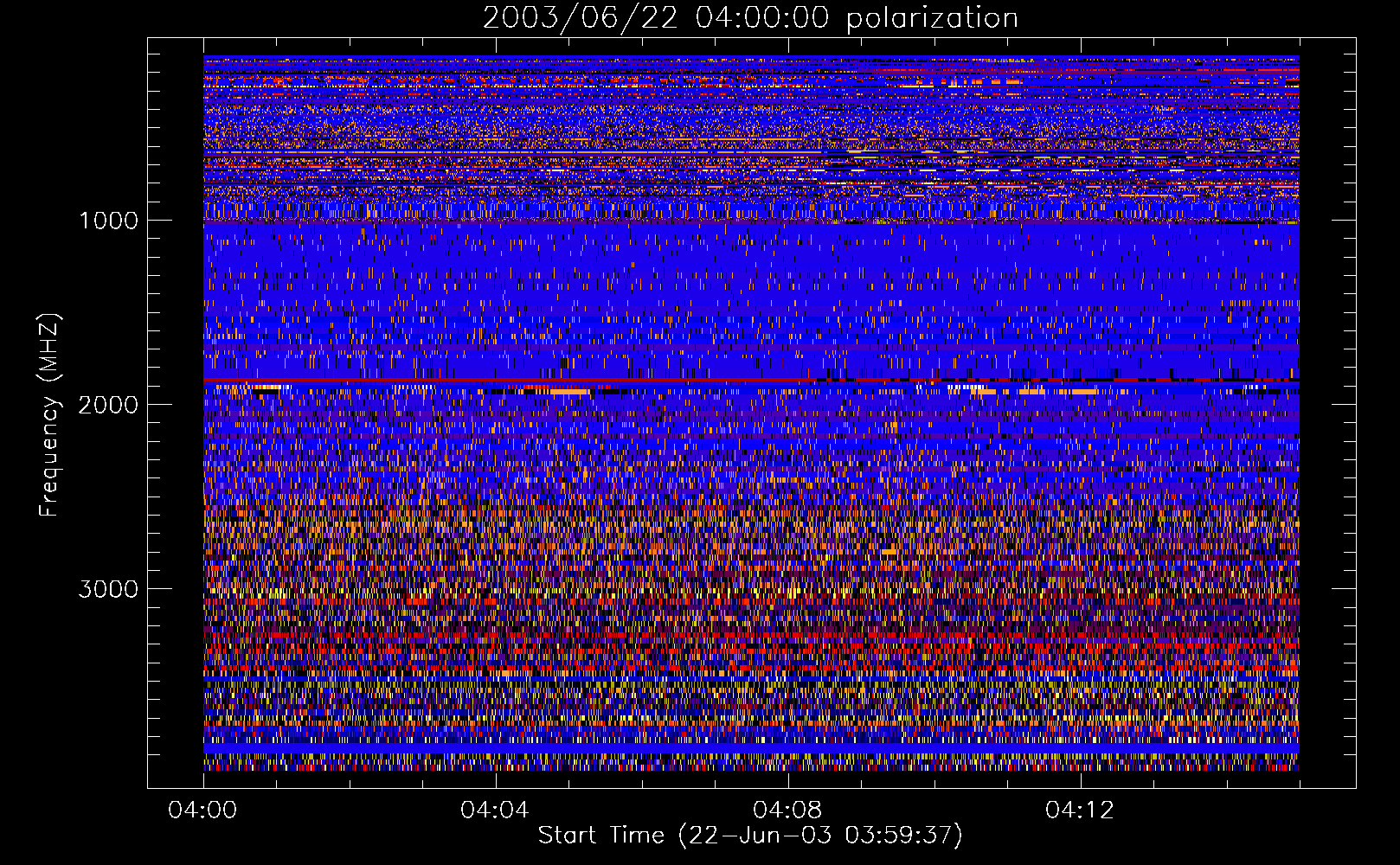Click the plot title '2003/06/22 04:00:00 polarization'
The height and width of the screenshot is (865, 1400).
[x=750, y=18]
